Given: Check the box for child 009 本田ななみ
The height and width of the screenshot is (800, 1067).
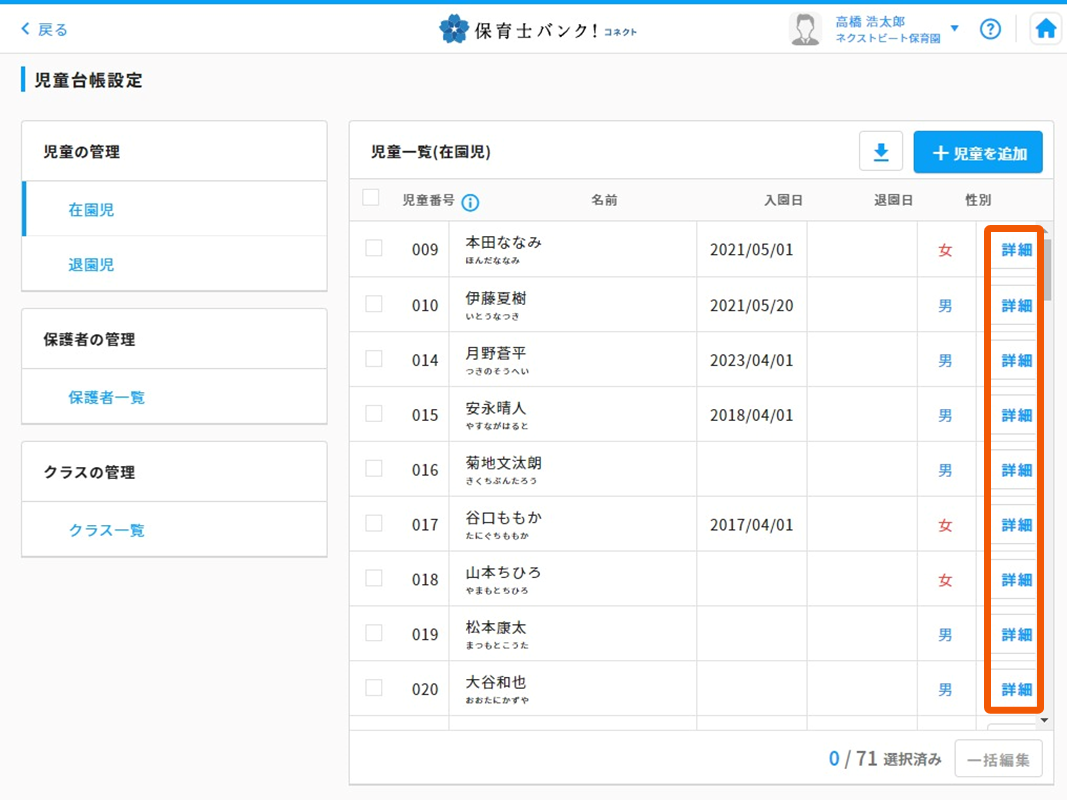Looking at the screenshot, I should tap(374, 249).
